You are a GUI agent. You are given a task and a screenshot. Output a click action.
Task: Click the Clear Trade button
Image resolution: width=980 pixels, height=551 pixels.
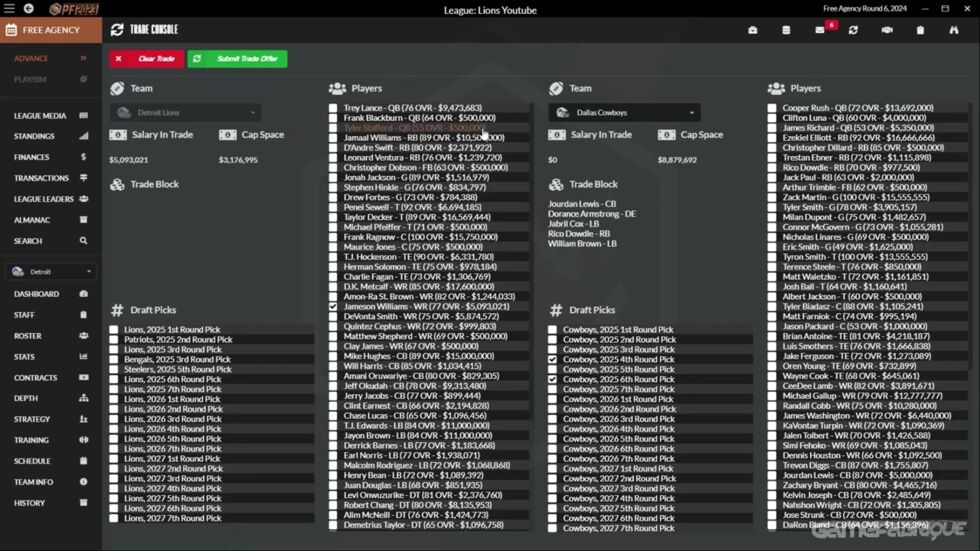(147, 59)
